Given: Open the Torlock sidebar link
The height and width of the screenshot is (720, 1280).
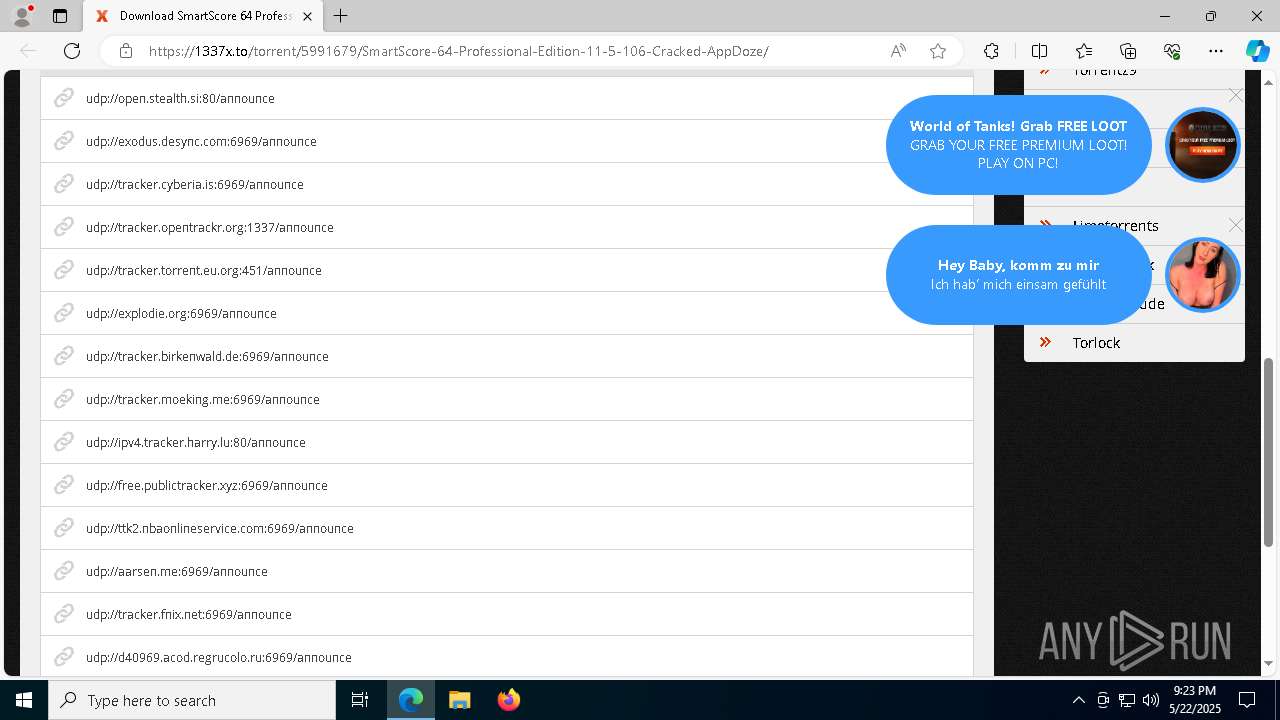Looking at the screenshot, I should (x=1096, y=342).
